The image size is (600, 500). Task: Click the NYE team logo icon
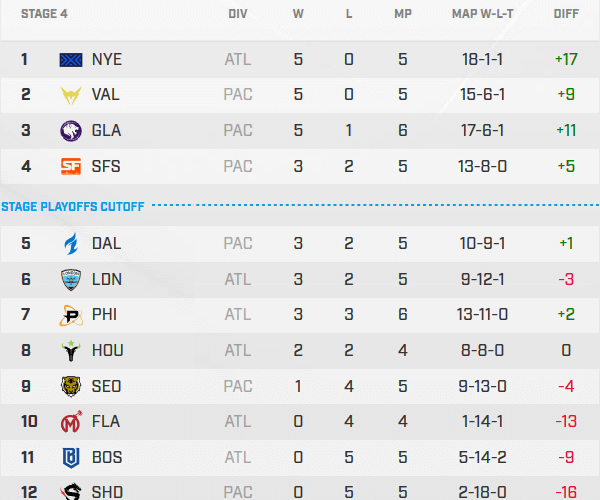coord(73,59)
